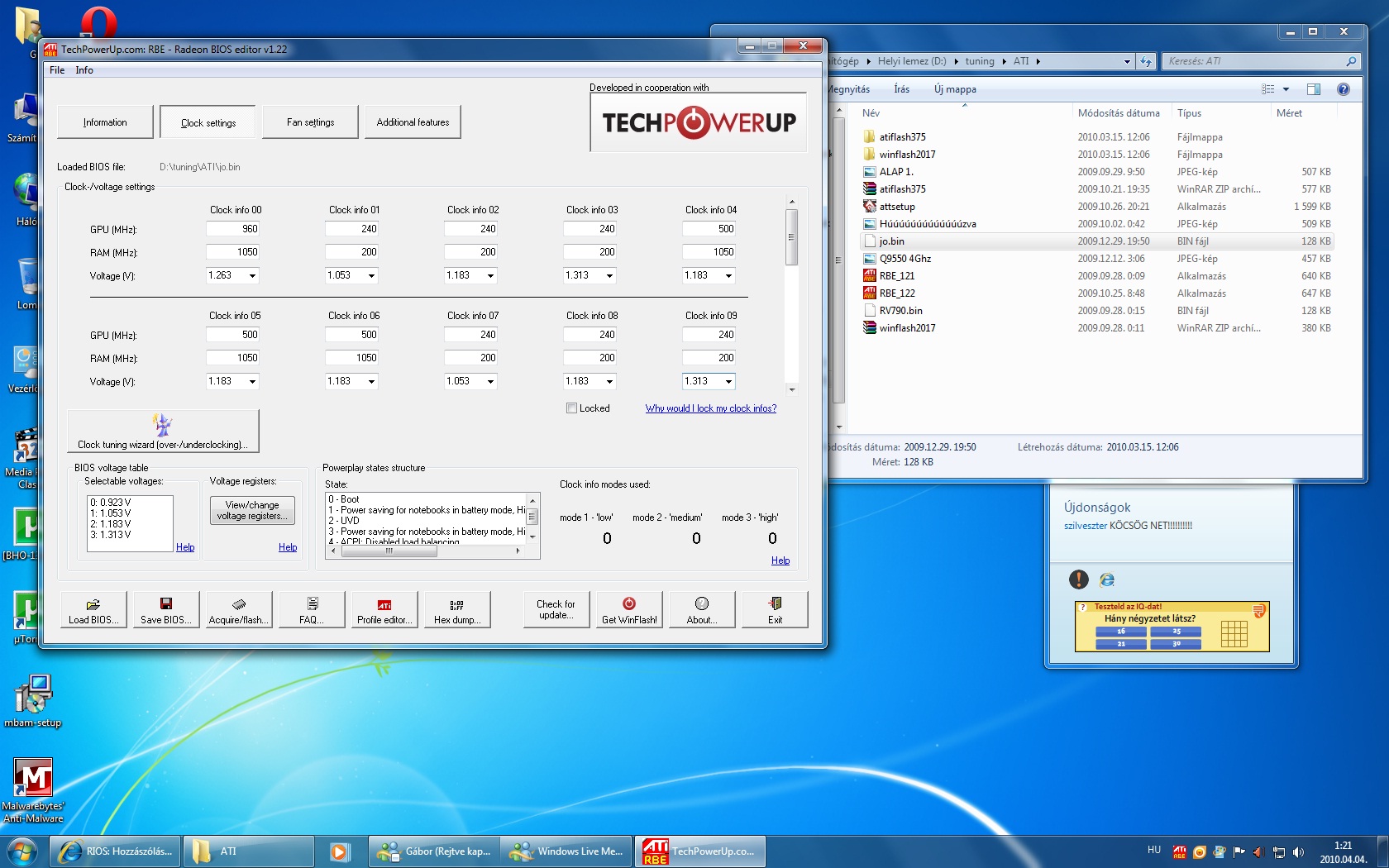Image resolution: width=1389 pixels, height=868 pixels.
Task: Click horizontal scrollbar of Powerplay State list
Action: coord(389,551)
